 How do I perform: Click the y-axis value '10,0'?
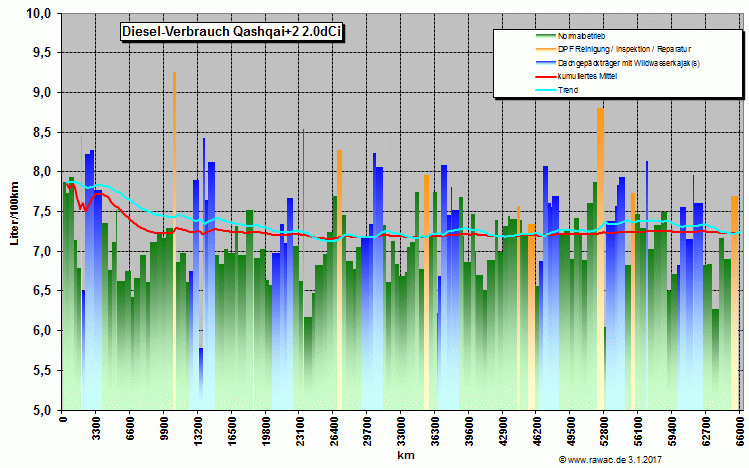pos(38,13)
